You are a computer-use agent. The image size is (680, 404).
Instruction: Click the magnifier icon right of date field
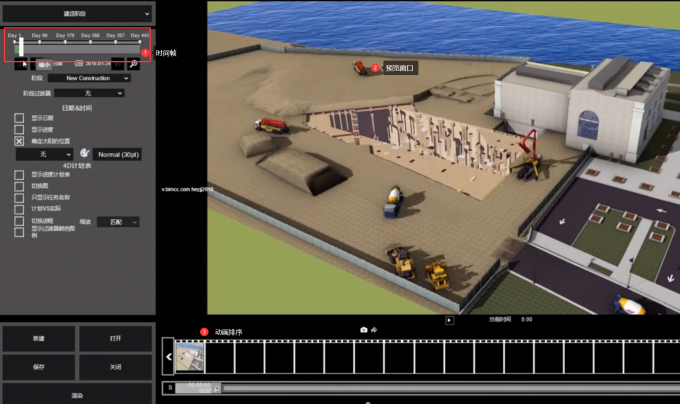pyautogui.click(x=133, y=64)
